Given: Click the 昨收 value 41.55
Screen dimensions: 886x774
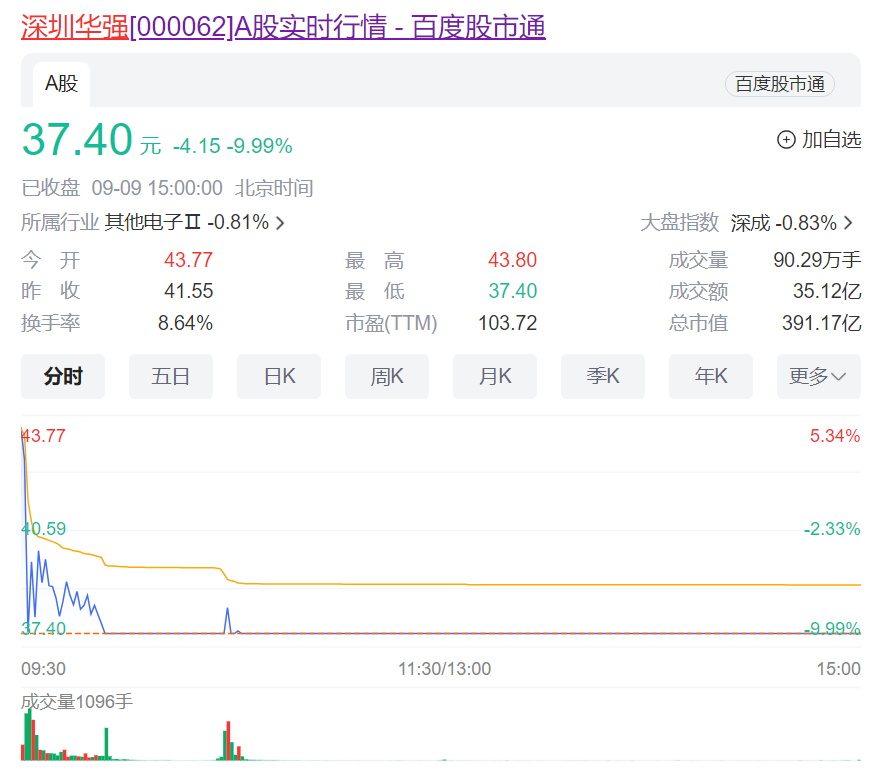Looking at the screenshot, I should pyautogui.click(x=188, y=291).
